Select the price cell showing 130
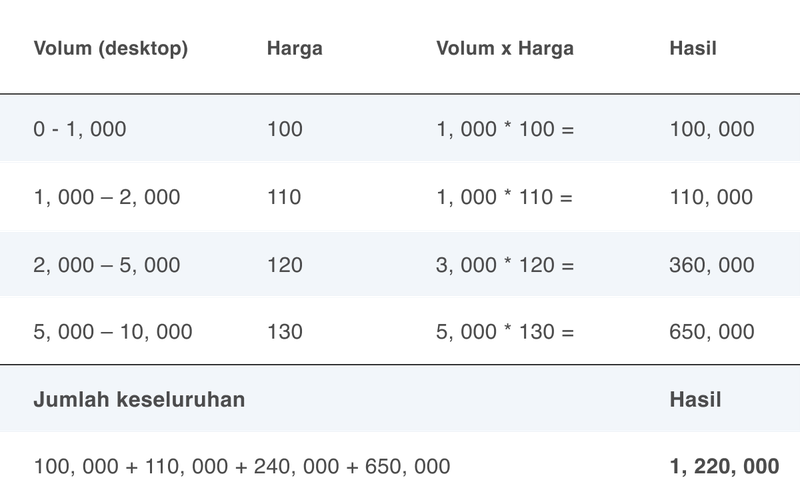This screenshot has height=500, width=800. [x=285, y=331]
